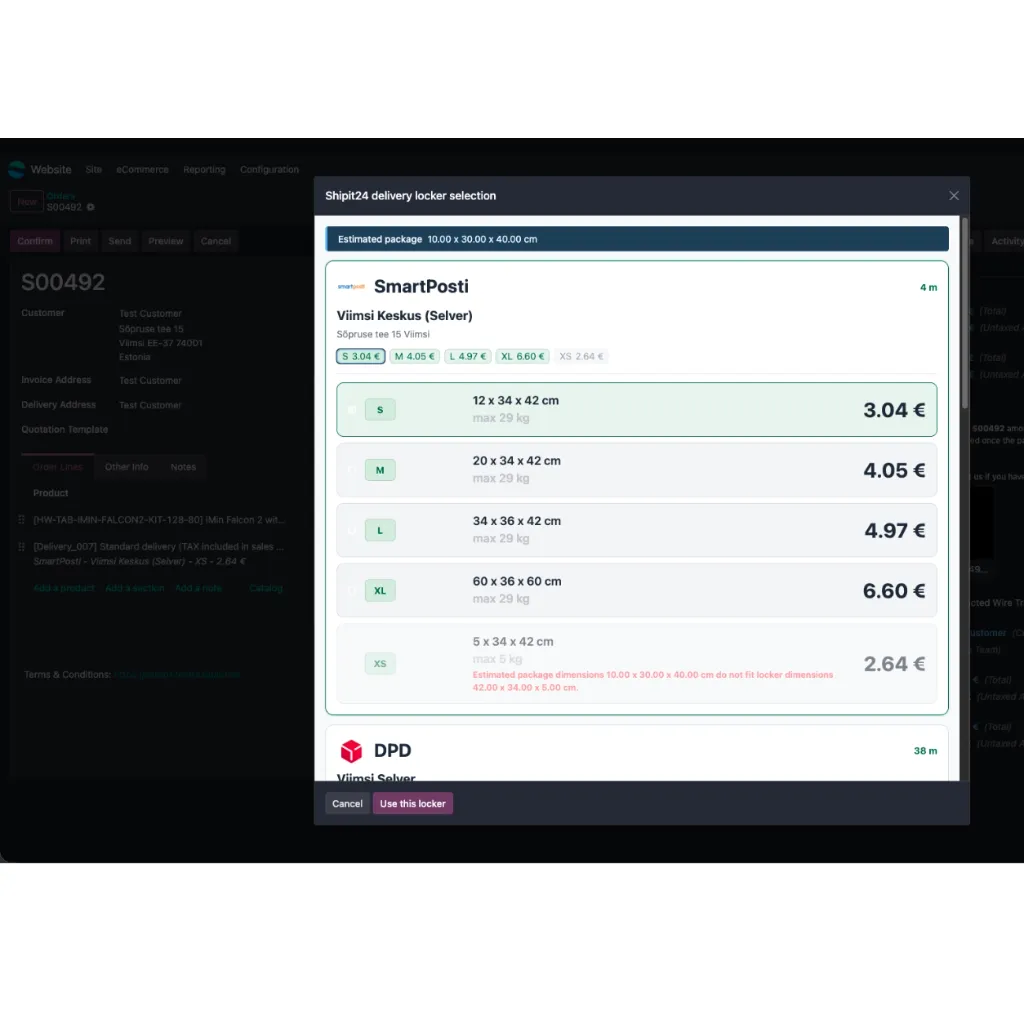Click the 6.60 € price
1024x1024 pixels.
(x=893, y=591)
